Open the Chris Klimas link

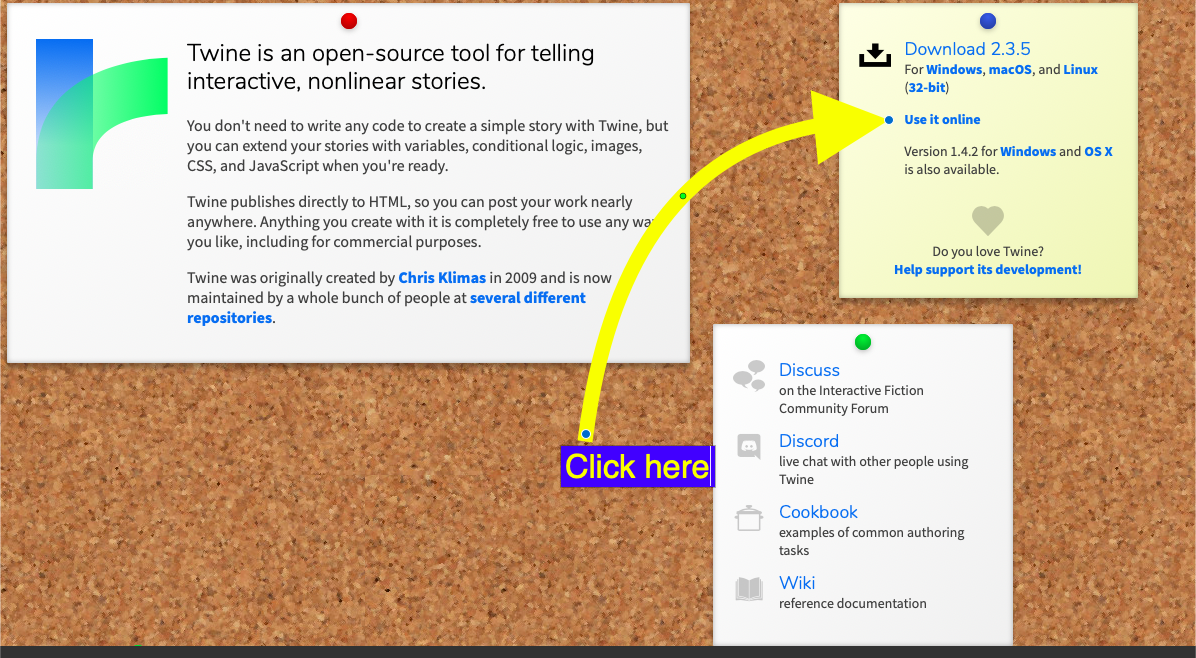point(442,278)
